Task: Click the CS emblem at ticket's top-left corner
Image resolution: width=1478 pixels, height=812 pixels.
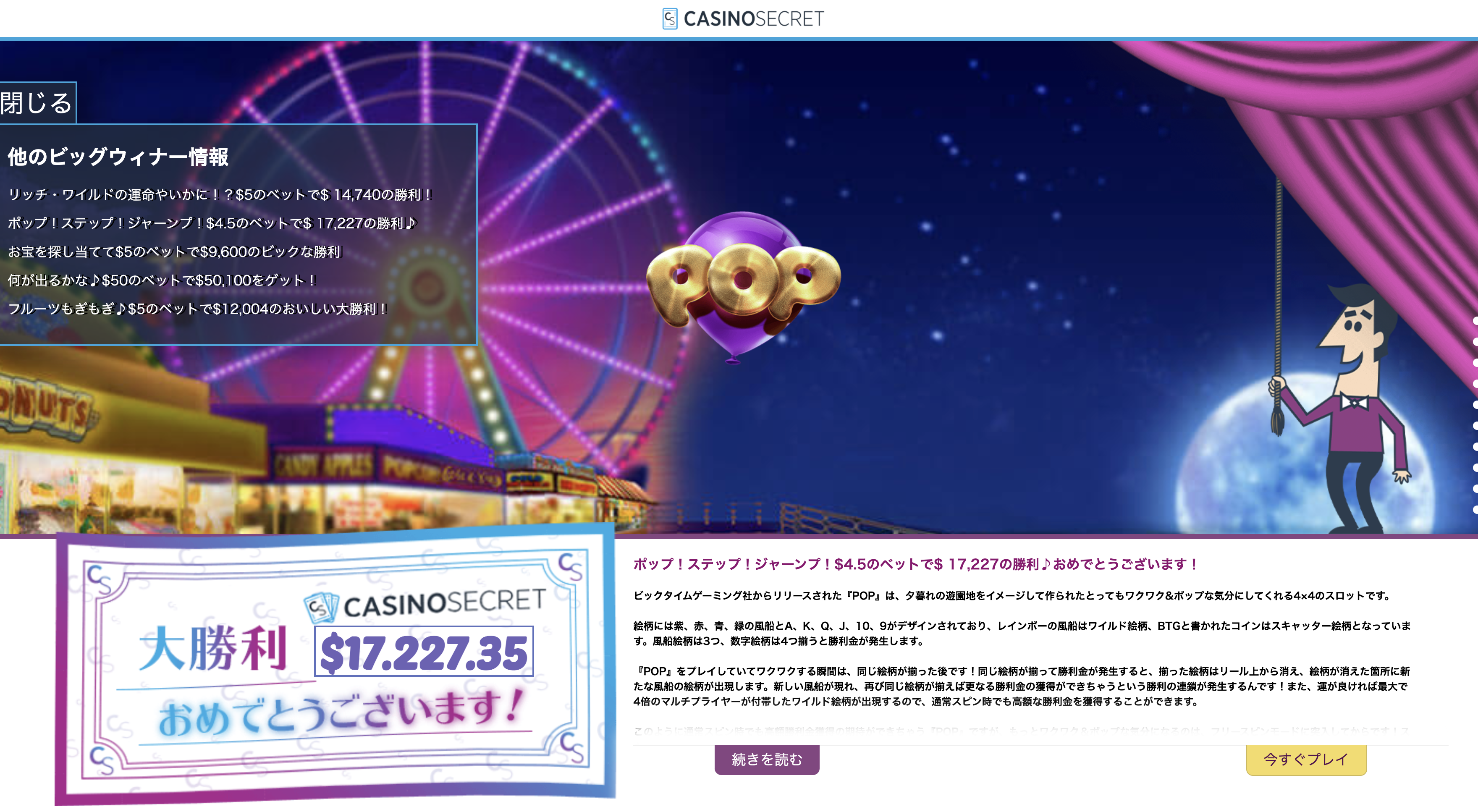Action: click(99, 579)
